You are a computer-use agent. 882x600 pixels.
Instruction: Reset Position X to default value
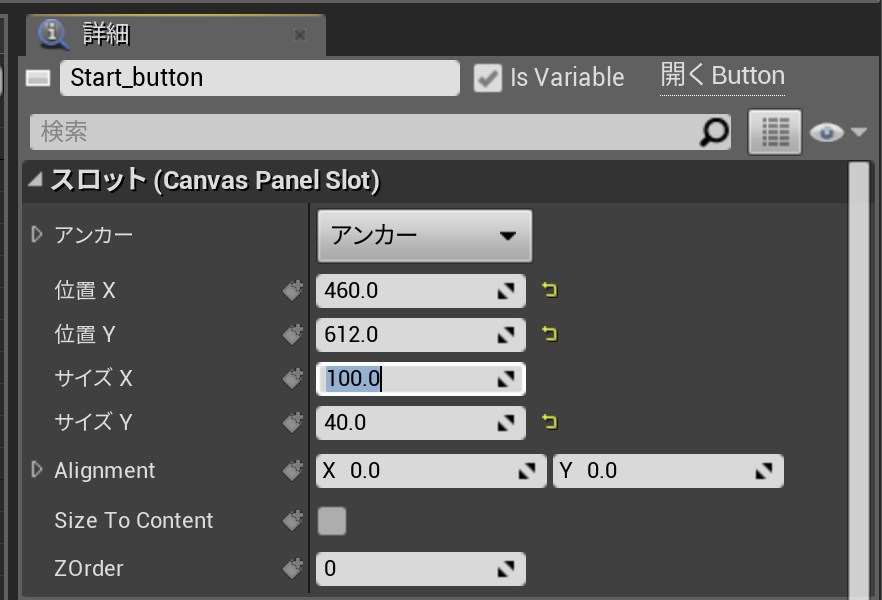click(549, 291)
